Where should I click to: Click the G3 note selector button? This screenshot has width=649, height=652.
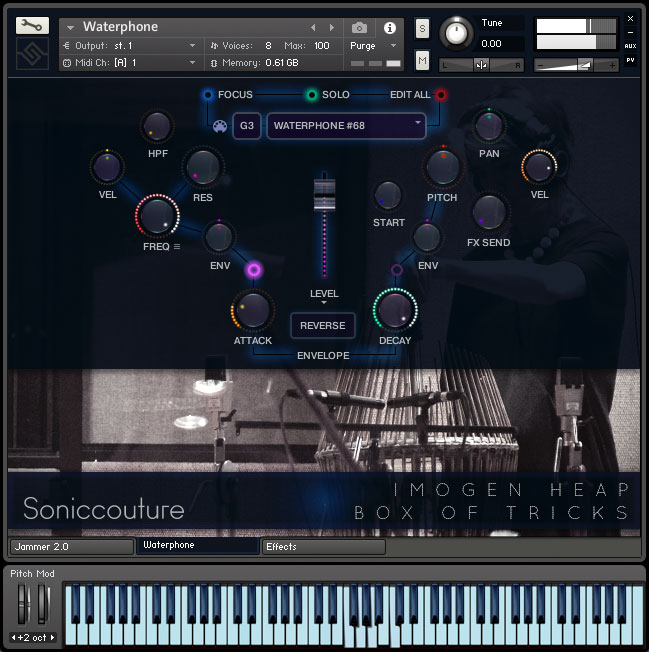247,126
